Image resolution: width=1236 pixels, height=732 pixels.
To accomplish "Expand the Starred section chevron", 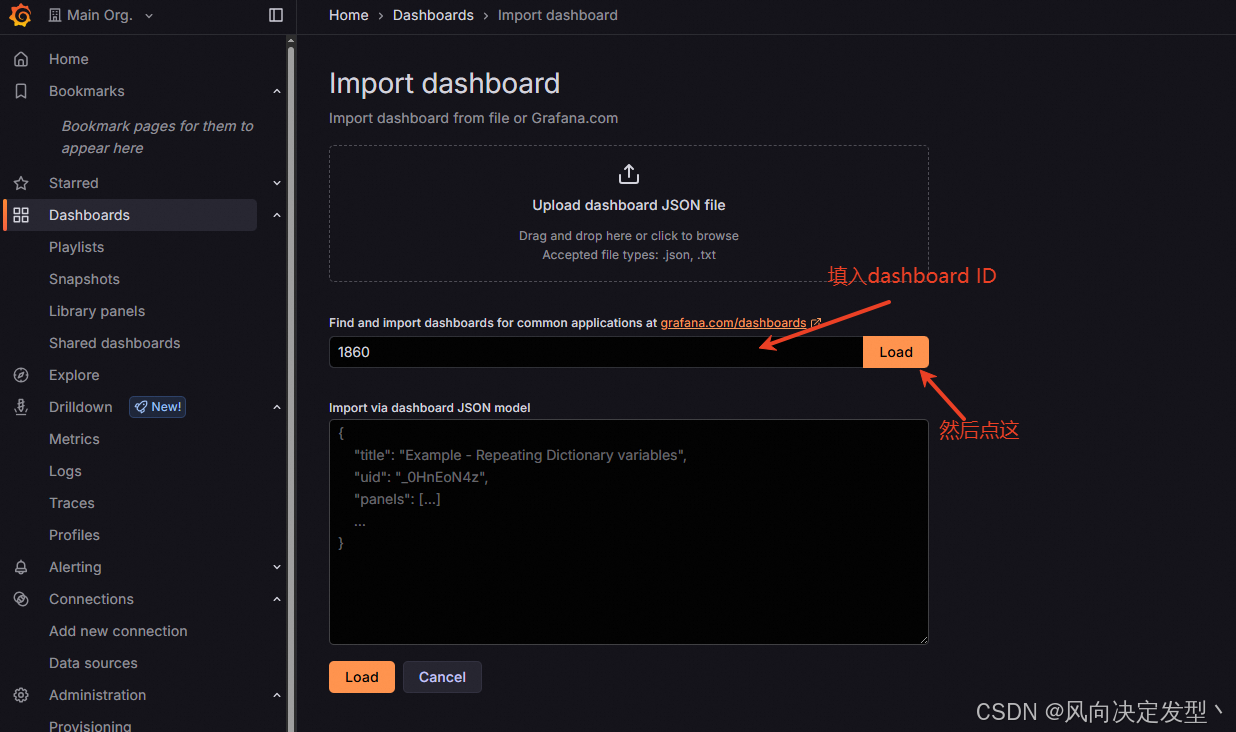I will [277, 183].
